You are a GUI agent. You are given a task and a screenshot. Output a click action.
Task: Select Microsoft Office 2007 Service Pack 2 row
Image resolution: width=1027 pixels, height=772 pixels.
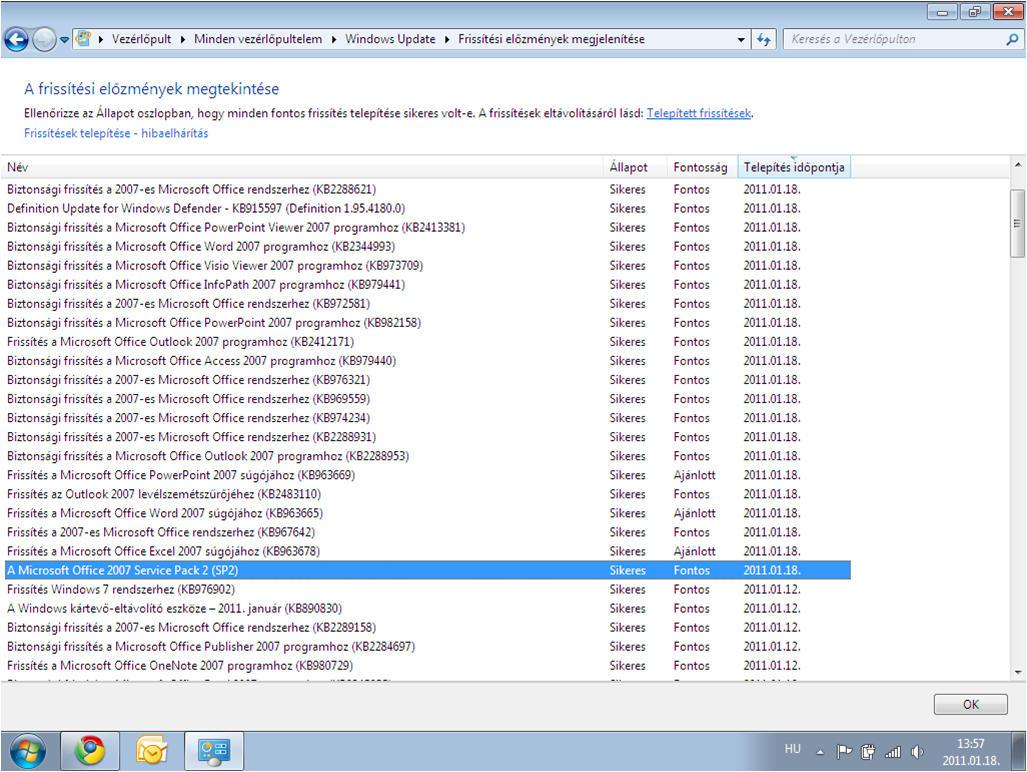pyautogui.click(x=428, y=570)
